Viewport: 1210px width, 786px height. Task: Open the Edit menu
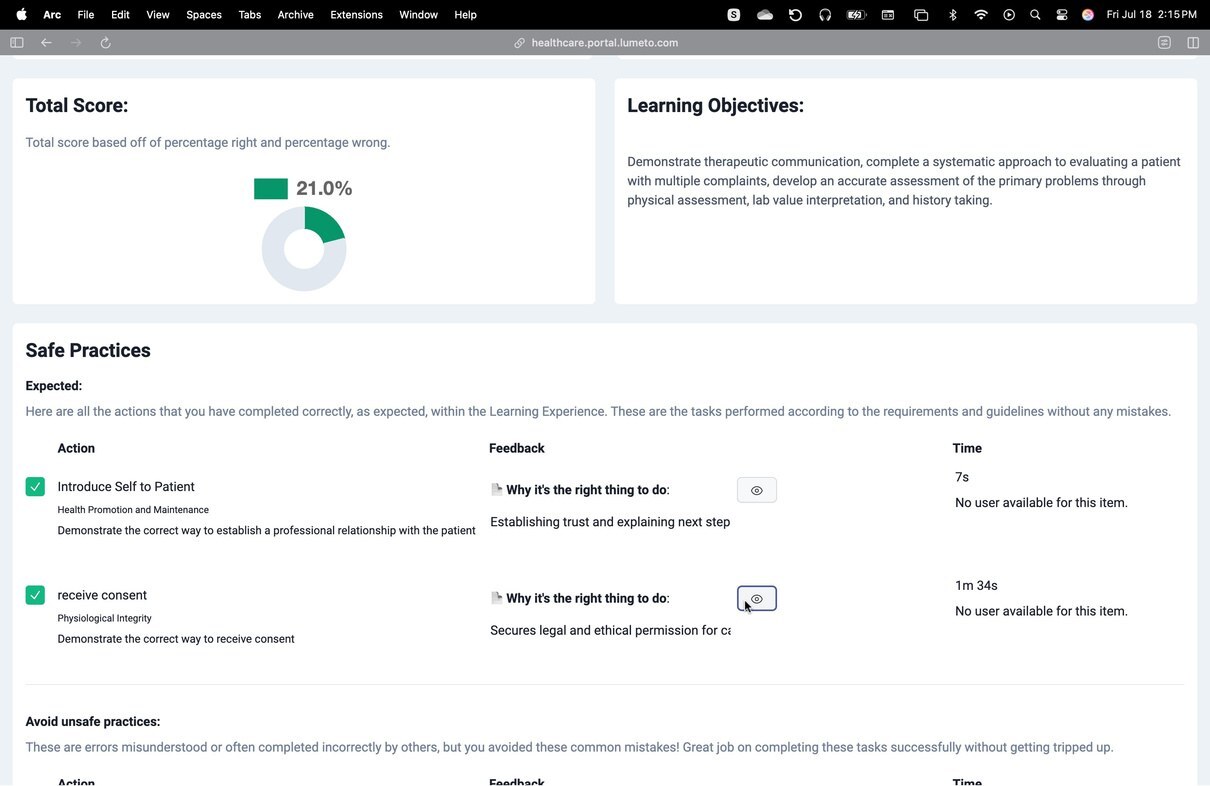point(120,15)
